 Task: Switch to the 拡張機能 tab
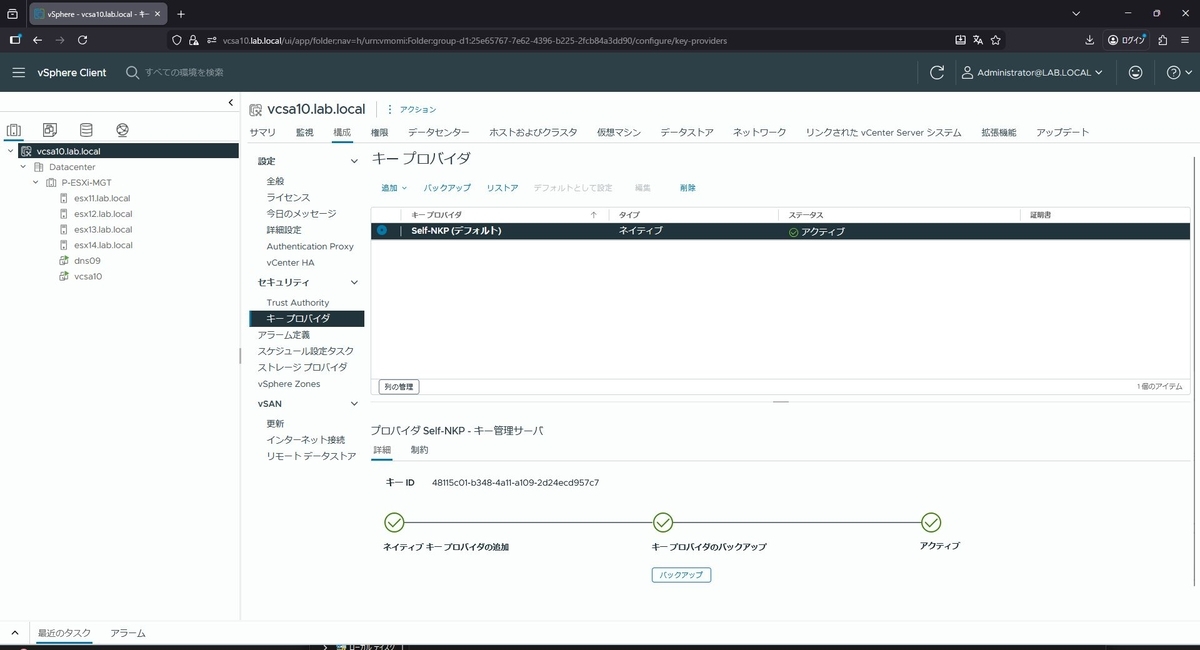coord(999,132)
